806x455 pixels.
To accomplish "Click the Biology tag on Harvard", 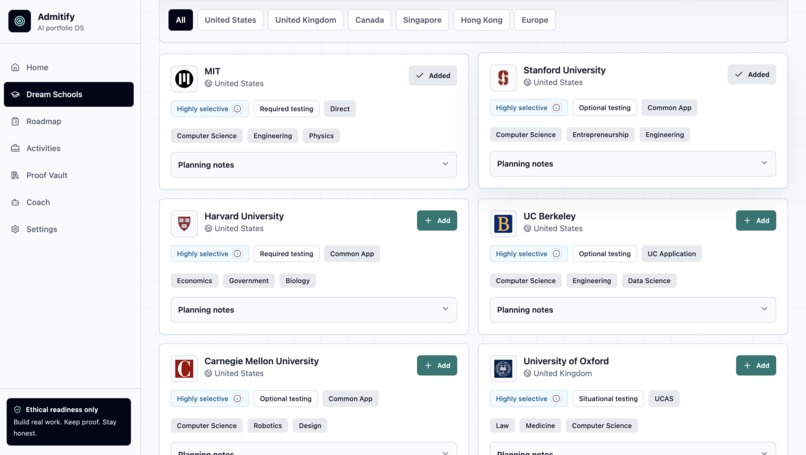I will 298,281.
